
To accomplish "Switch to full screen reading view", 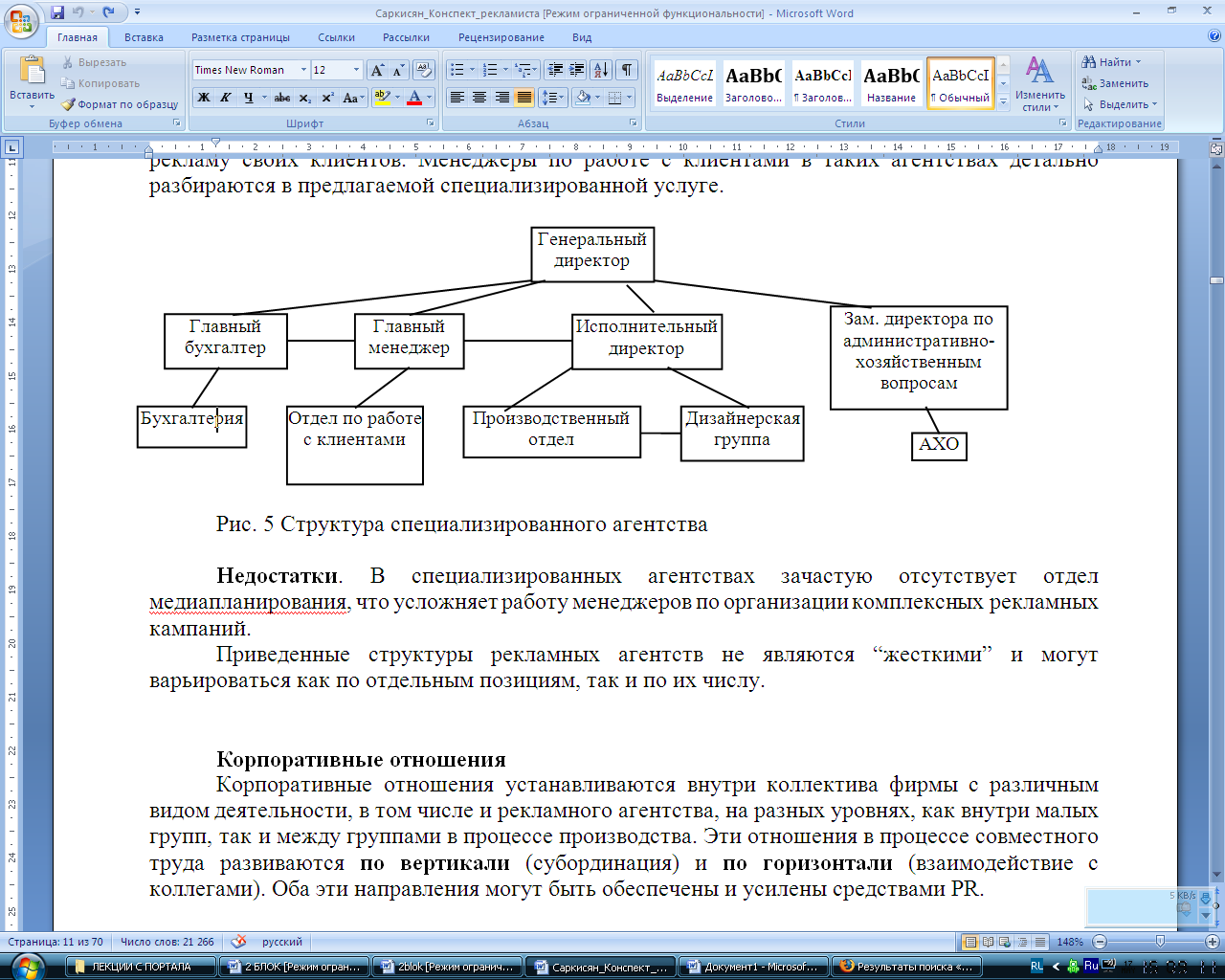I will 989,942.
